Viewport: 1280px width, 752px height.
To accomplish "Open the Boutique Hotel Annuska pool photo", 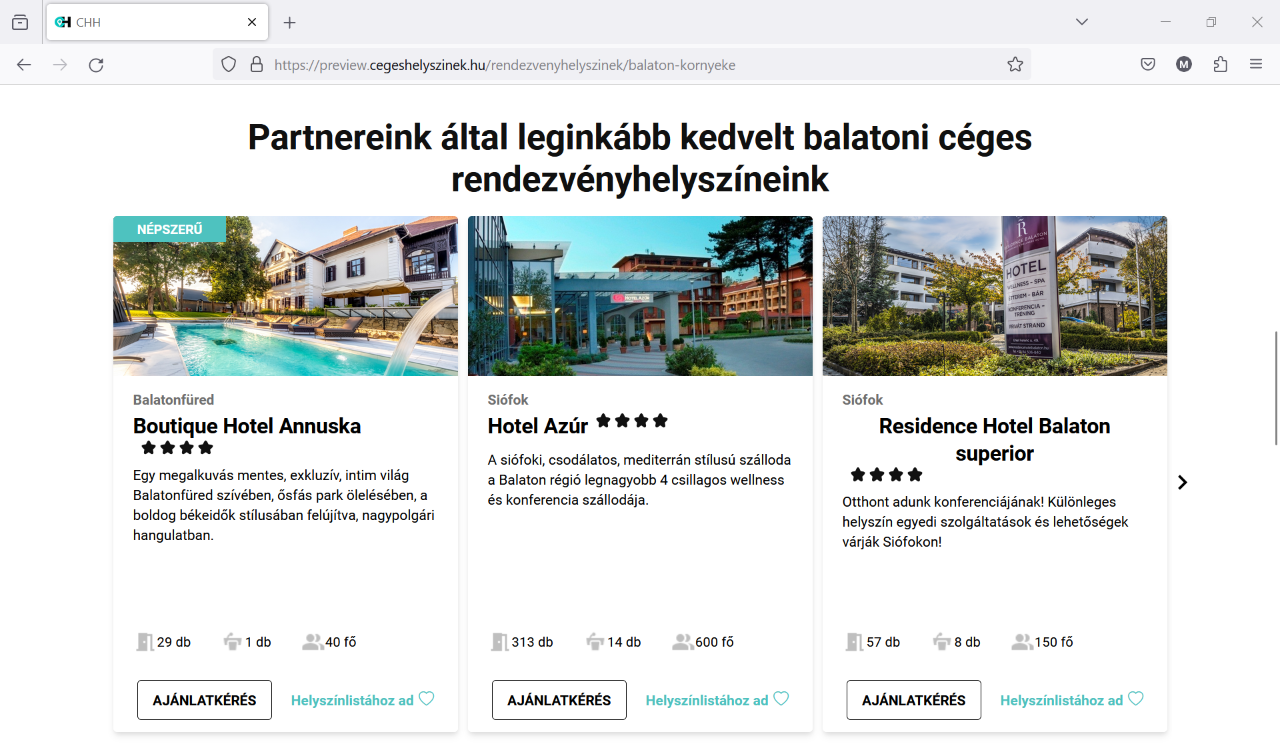I will 285,296.
